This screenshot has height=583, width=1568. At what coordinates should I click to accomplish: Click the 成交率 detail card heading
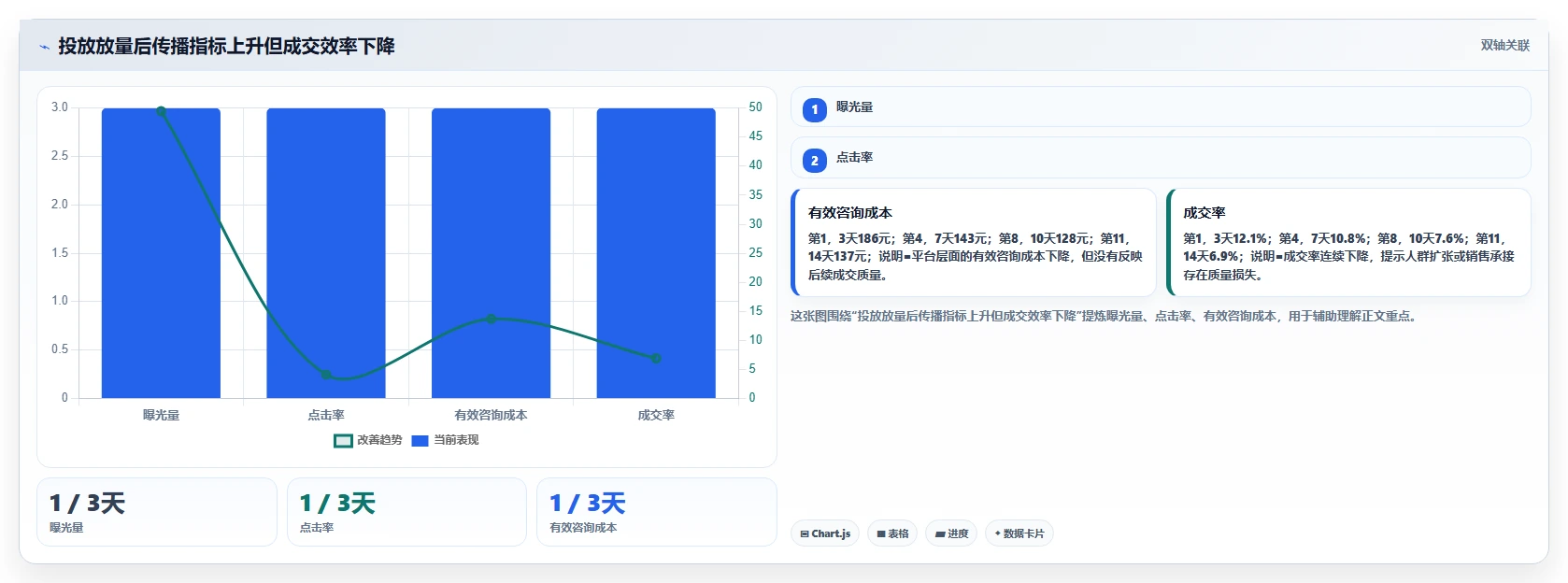(x=1205, y=213)
